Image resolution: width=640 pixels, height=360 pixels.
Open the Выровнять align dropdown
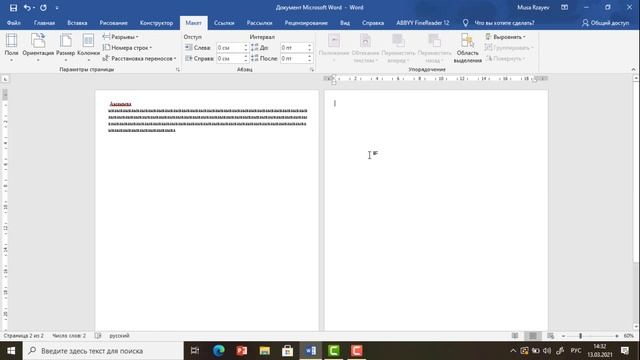pyautogui.click(x=505, y=37)
